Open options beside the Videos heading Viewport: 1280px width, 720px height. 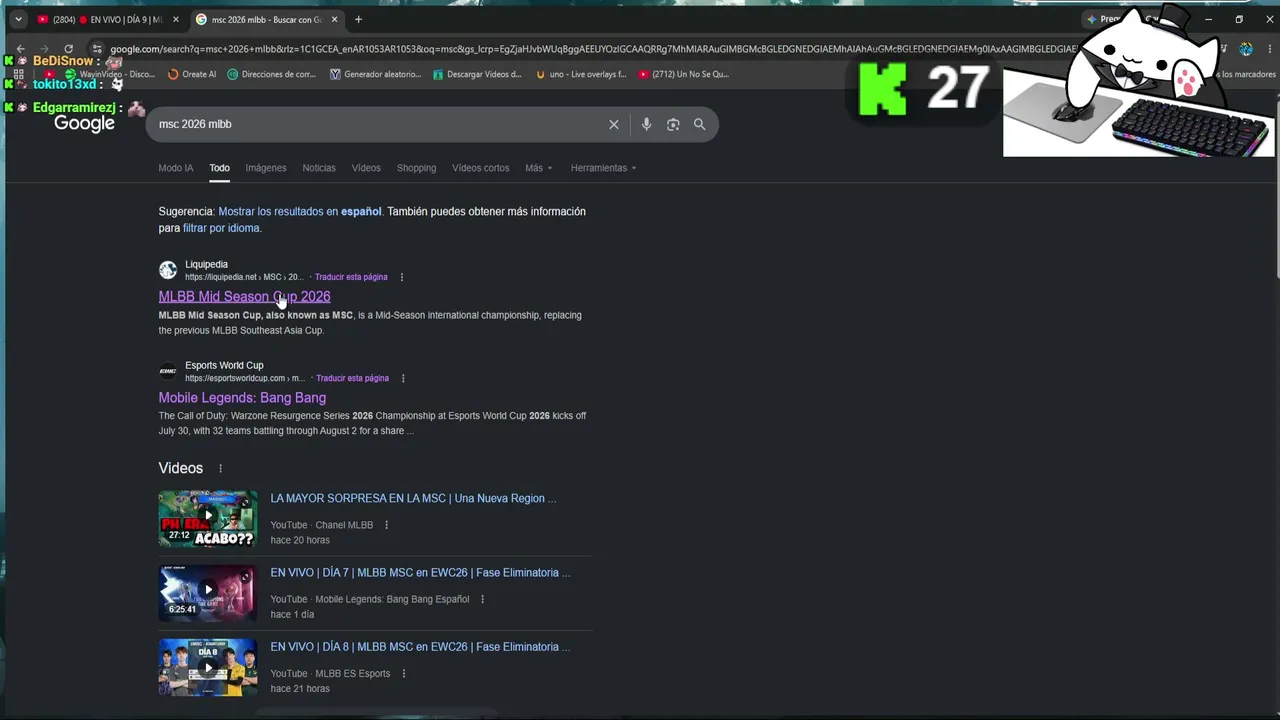220,468
